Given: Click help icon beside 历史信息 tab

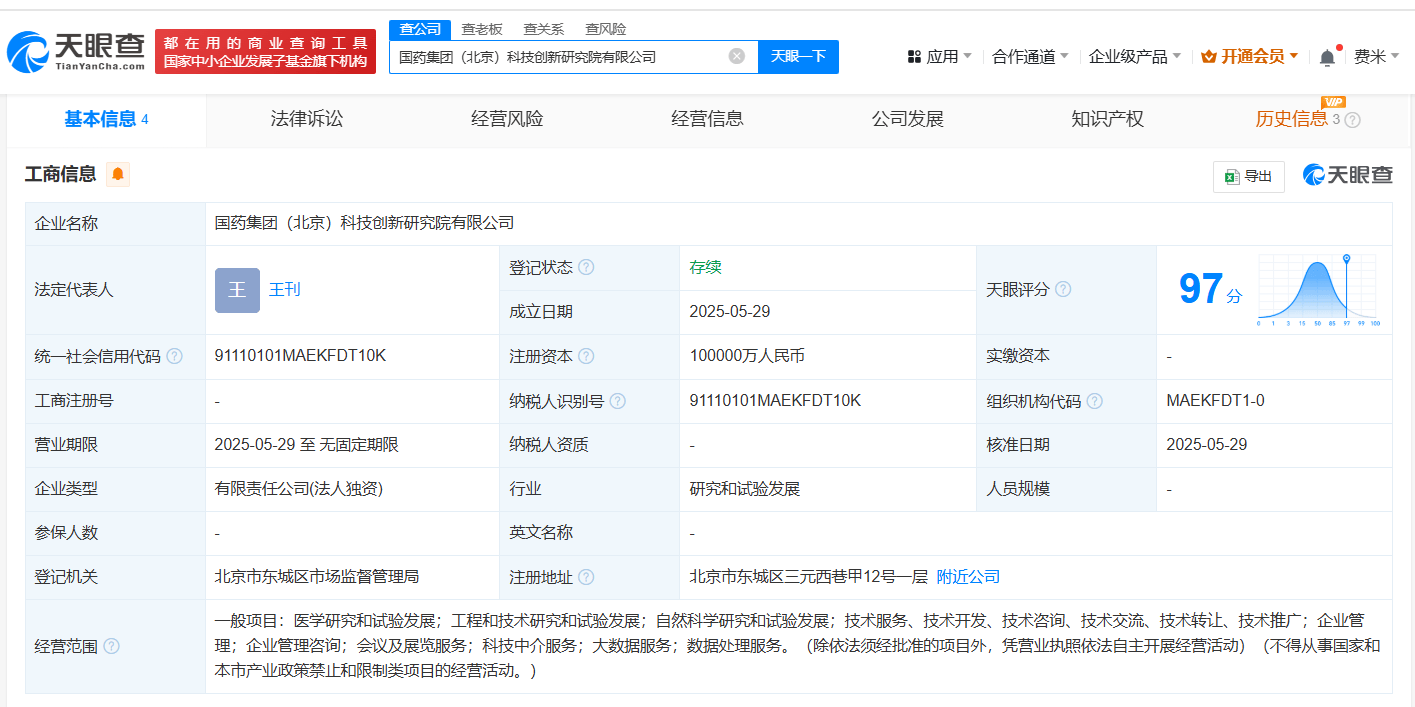Looking at the screenshot, I should point(1352,120).
